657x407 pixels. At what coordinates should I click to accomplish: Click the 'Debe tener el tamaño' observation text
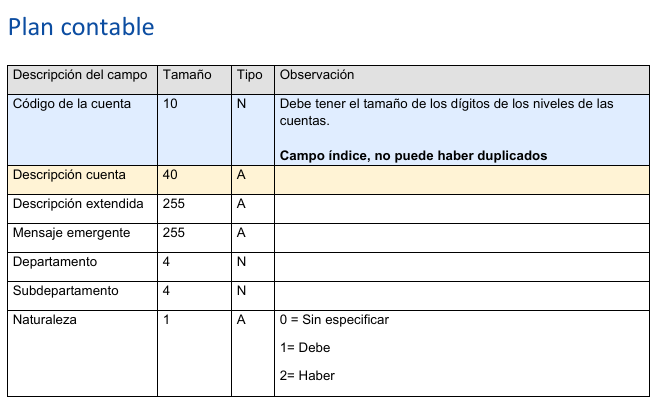point(446,112)
